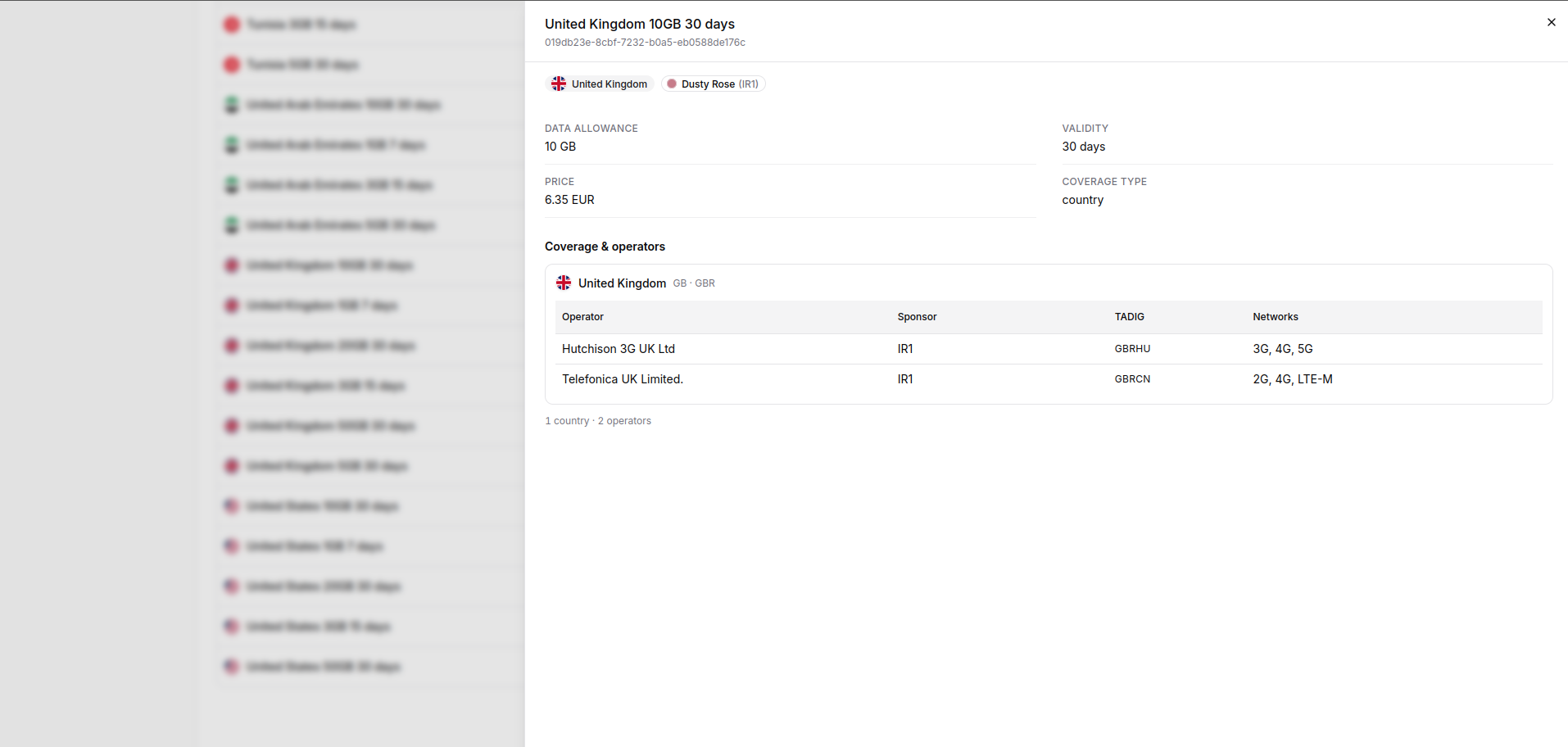Click the COVERAGE TYPE label
The width and height of the screenshot is (1568, 747).
point(1104,182)
